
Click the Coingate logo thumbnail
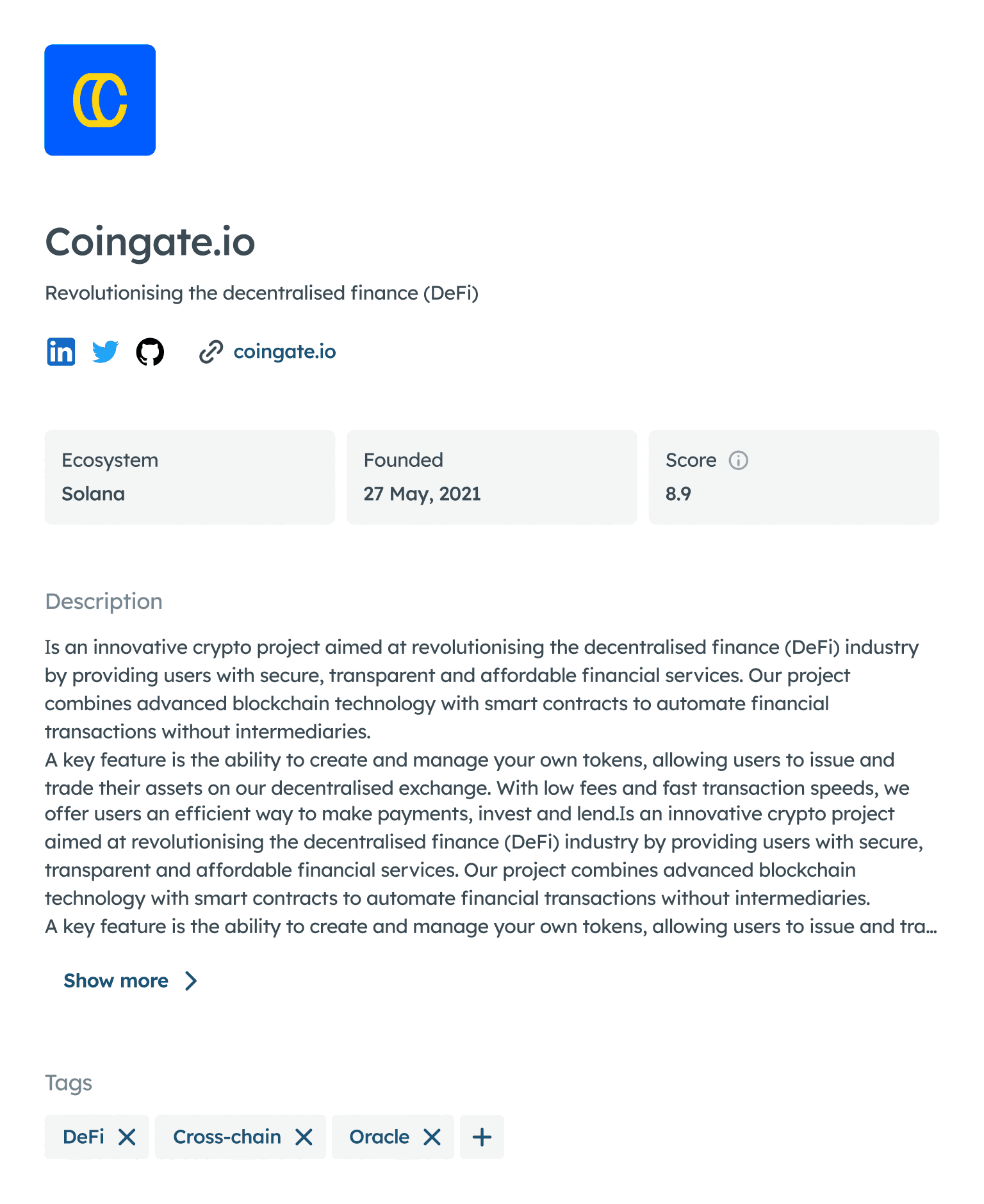click(x=100, y=100)
